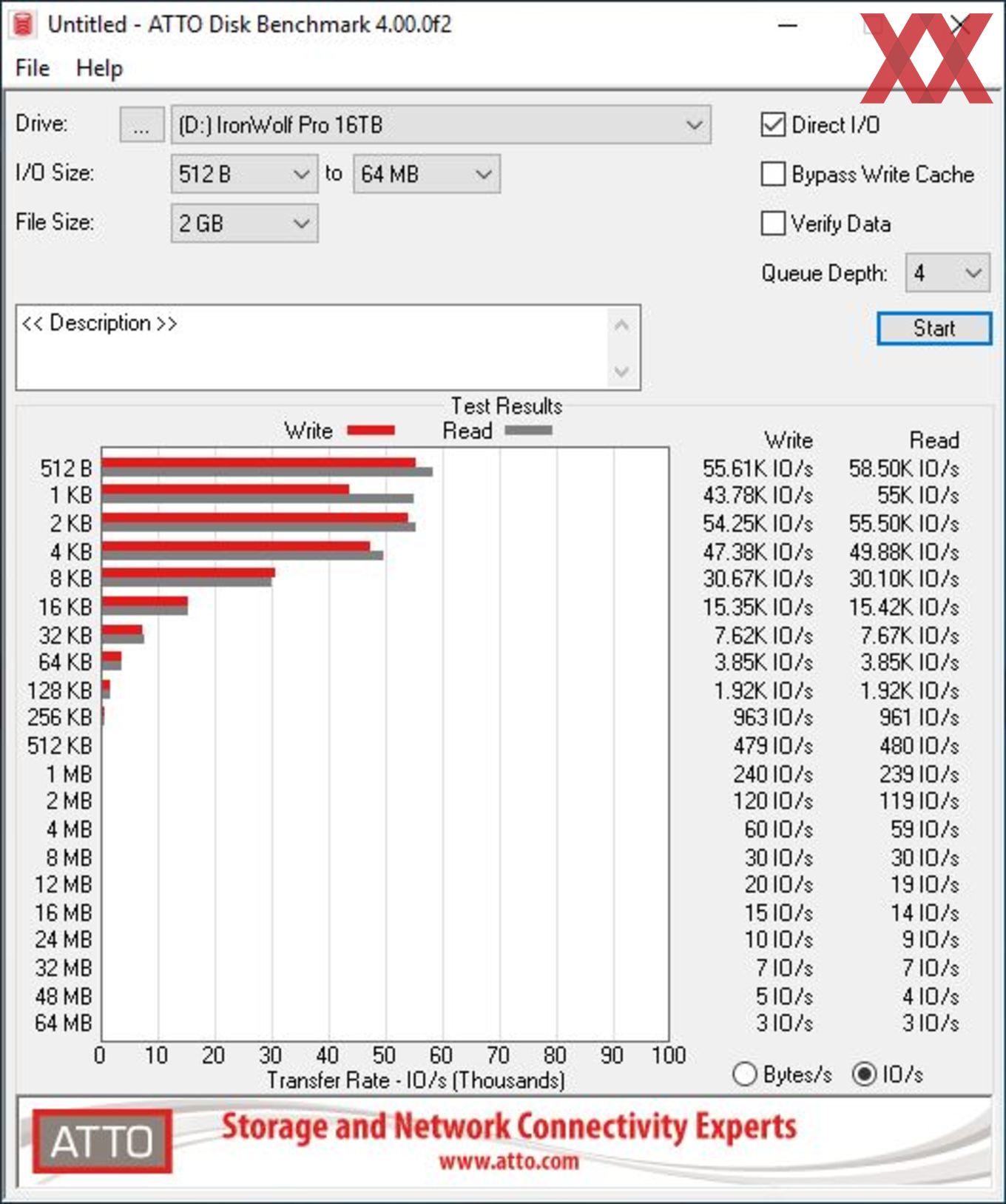Click the 963 IO/s write value
The width and height of the screenshot is (1006, 1204).
pos(773,717)
